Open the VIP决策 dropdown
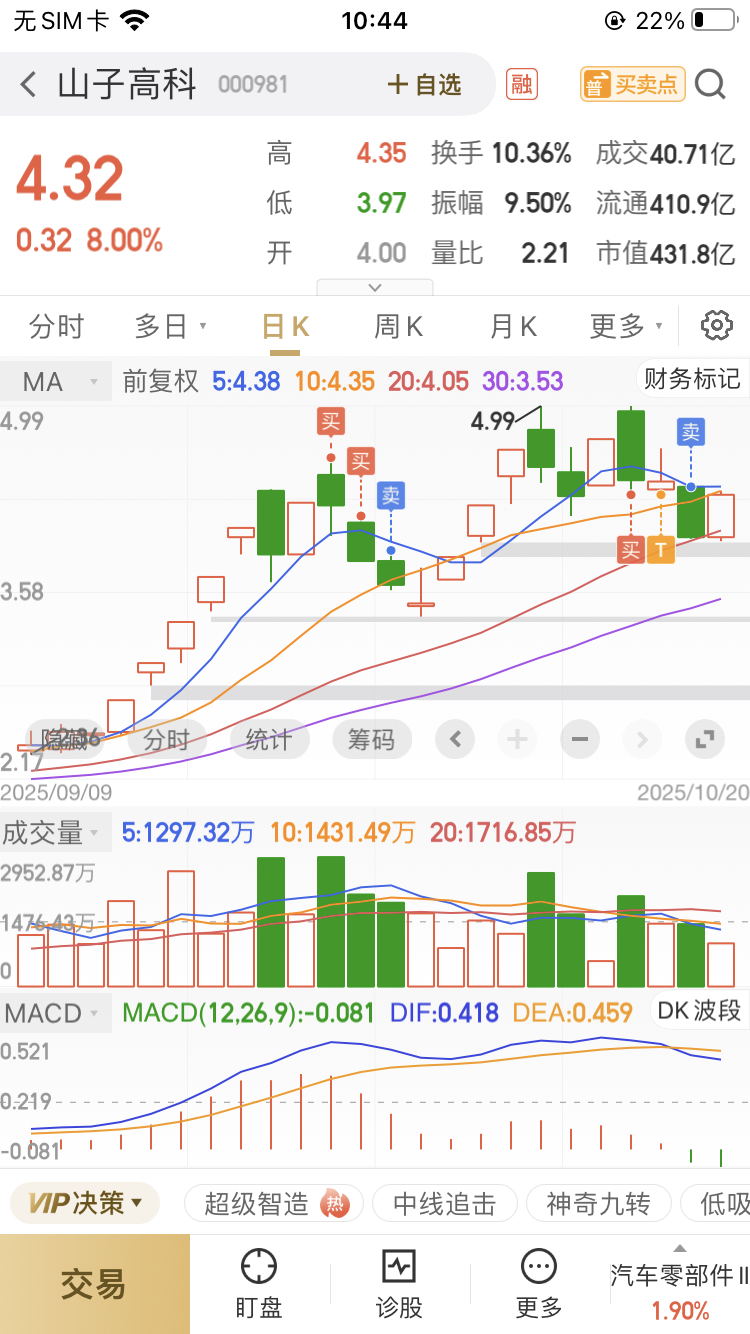Viewport: 750px width, 1334px height. tap(85, 1203)
